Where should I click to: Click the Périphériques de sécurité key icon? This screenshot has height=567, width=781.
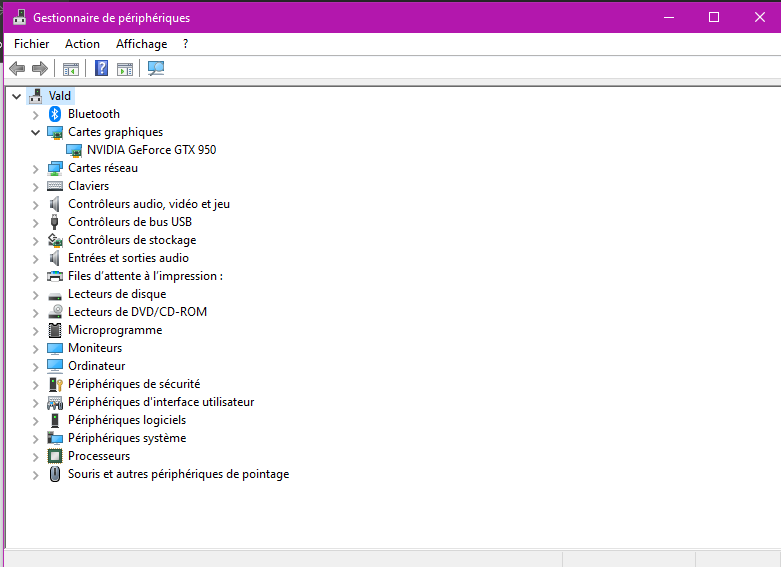click(x=55, y=384)
